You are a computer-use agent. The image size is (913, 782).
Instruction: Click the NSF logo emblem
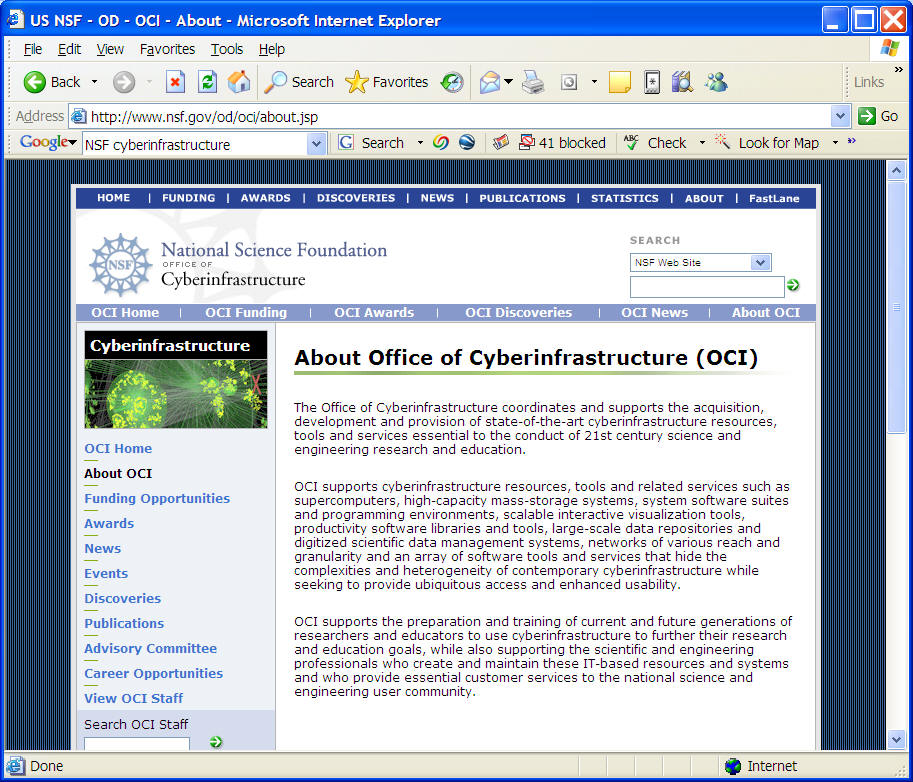click(120, 265)
